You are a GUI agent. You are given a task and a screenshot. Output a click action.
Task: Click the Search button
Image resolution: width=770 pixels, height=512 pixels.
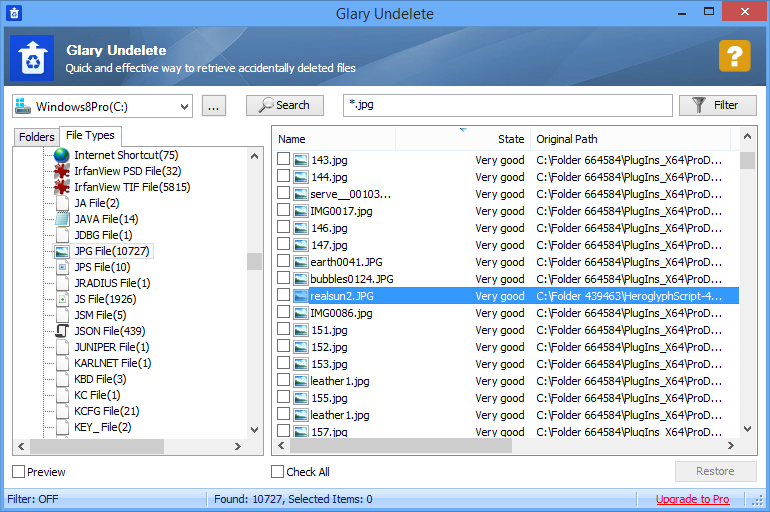pyautogui.click(x=285, y=105)
